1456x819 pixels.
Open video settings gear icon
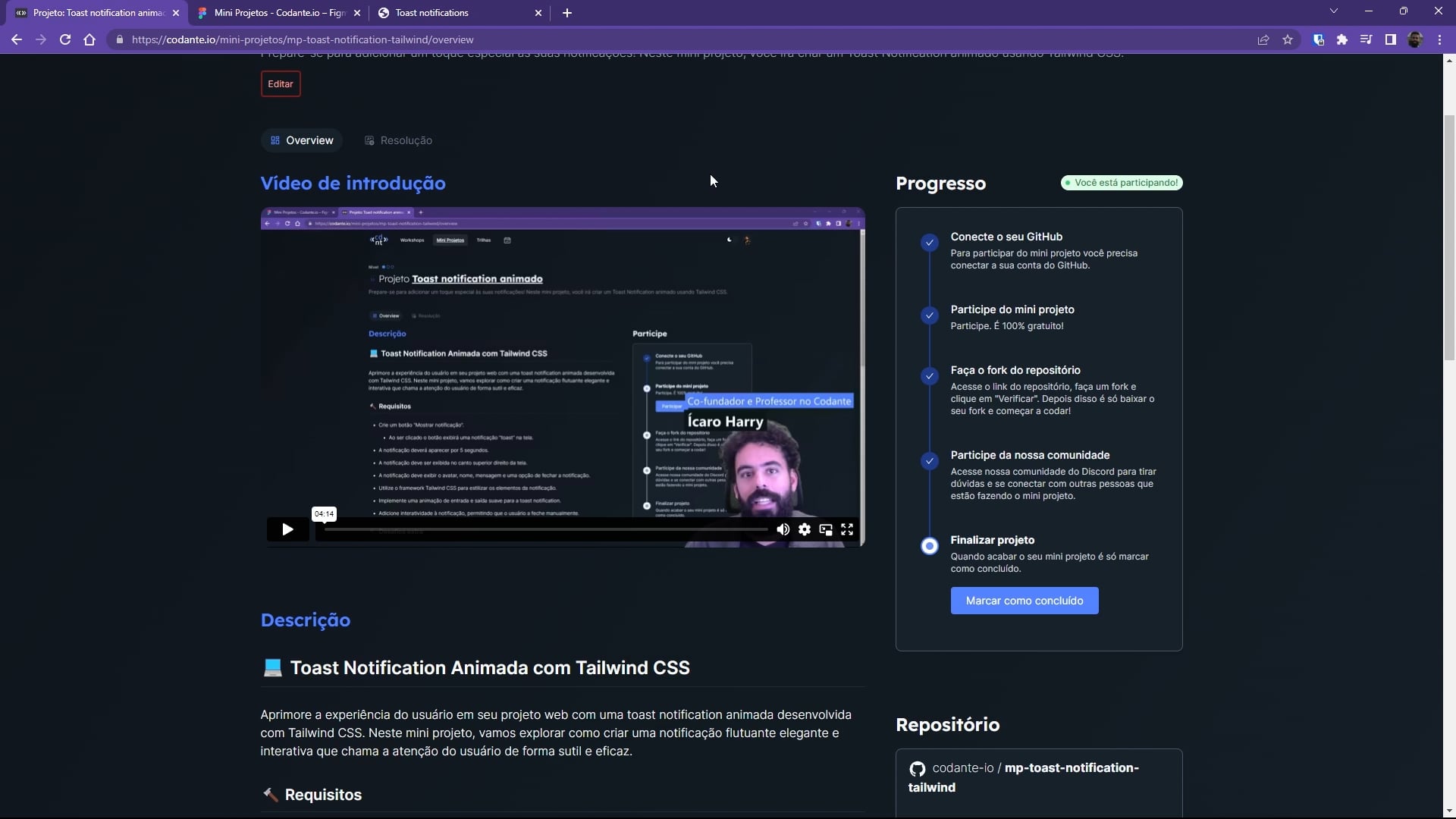click(x=805, y=529)
